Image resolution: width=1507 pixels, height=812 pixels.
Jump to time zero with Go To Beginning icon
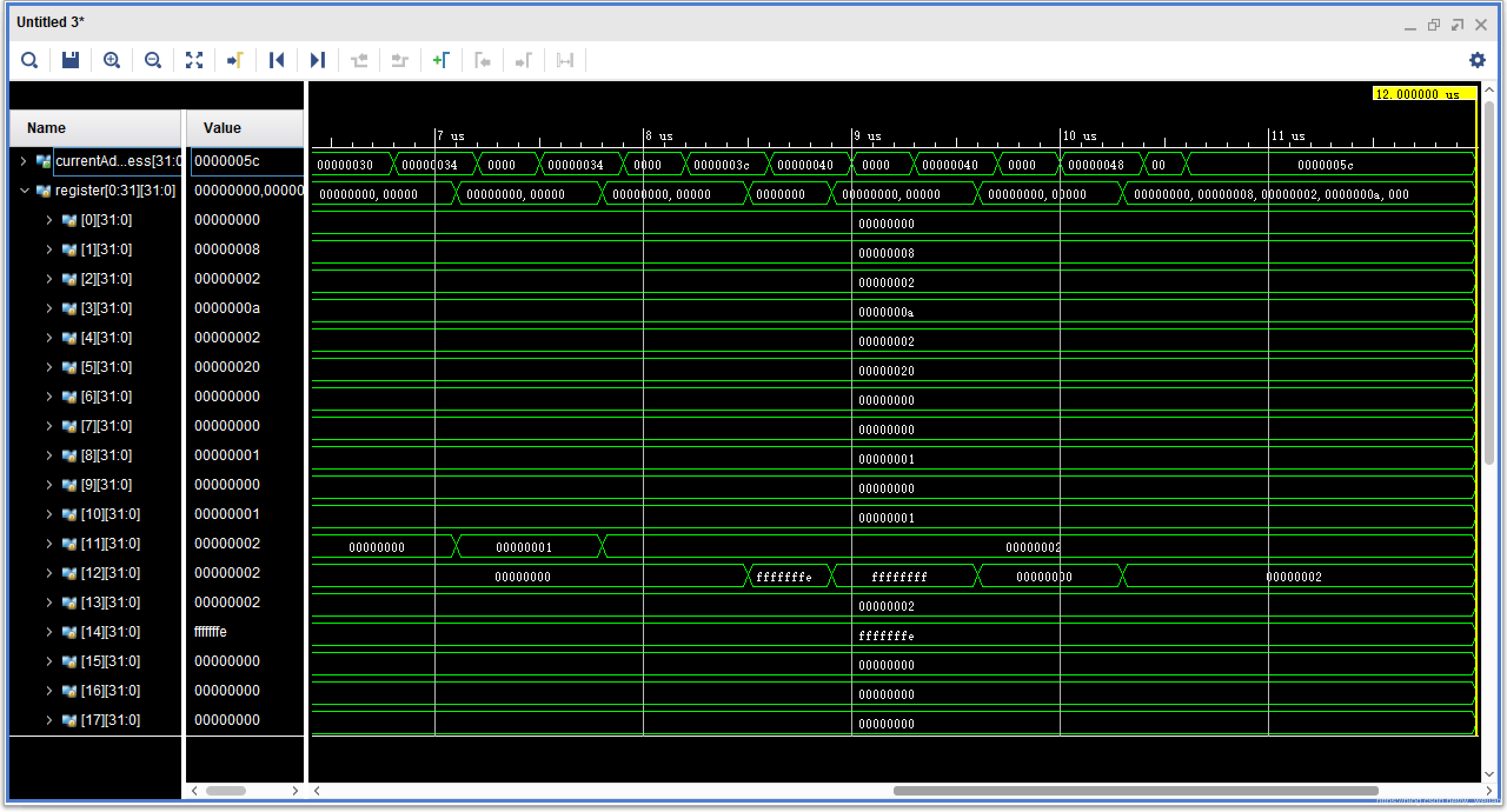tap(276, 60)
